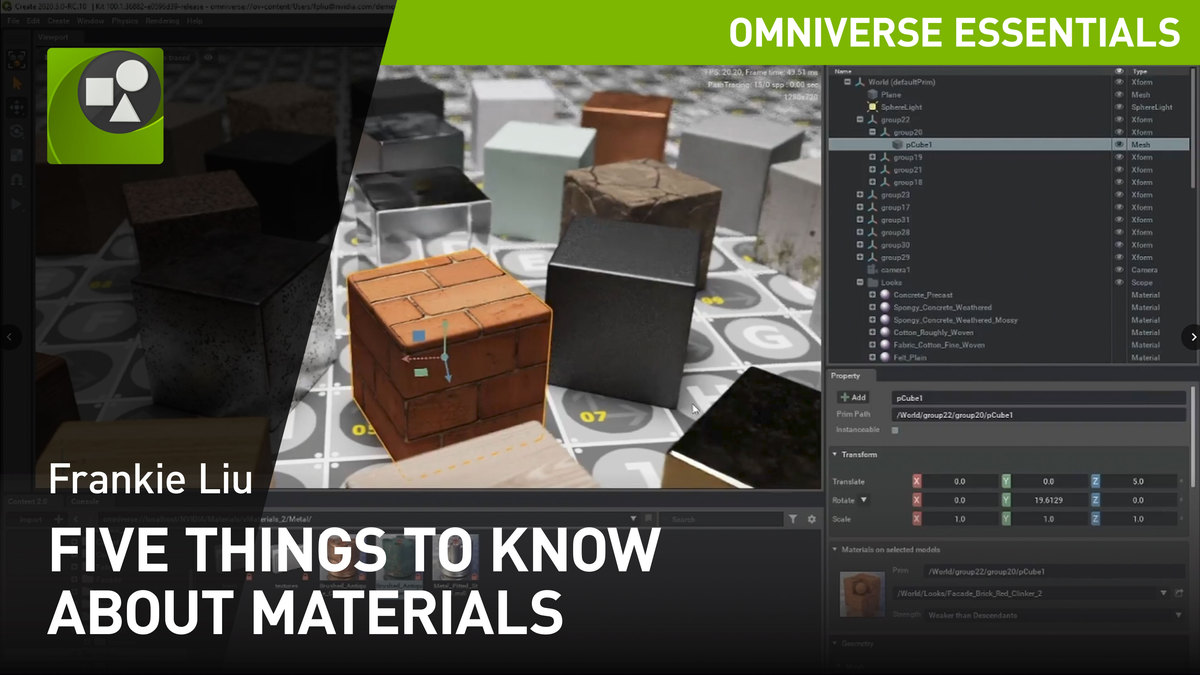Click the Import button in content browser

point(30,519)
